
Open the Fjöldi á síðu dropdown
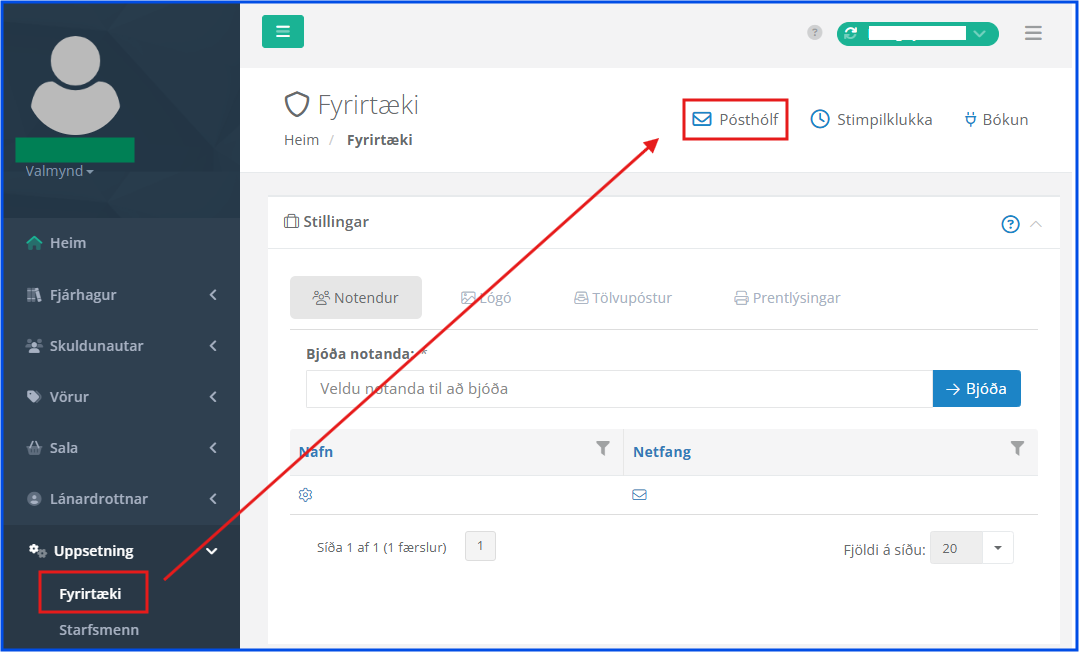[997, 548]
